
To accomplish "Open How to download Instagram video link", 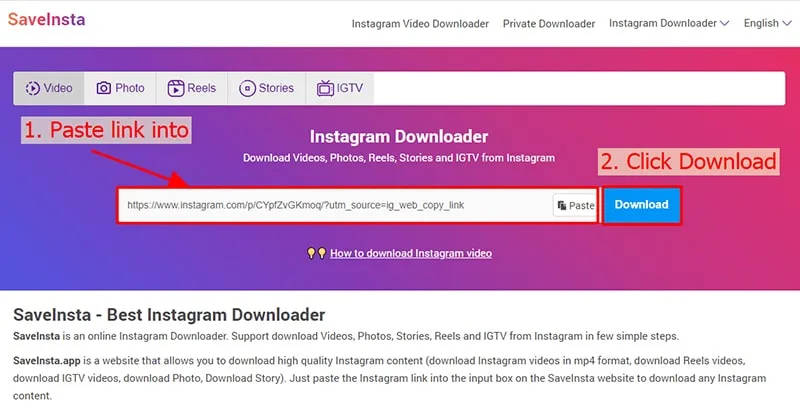I will (411, 253).
